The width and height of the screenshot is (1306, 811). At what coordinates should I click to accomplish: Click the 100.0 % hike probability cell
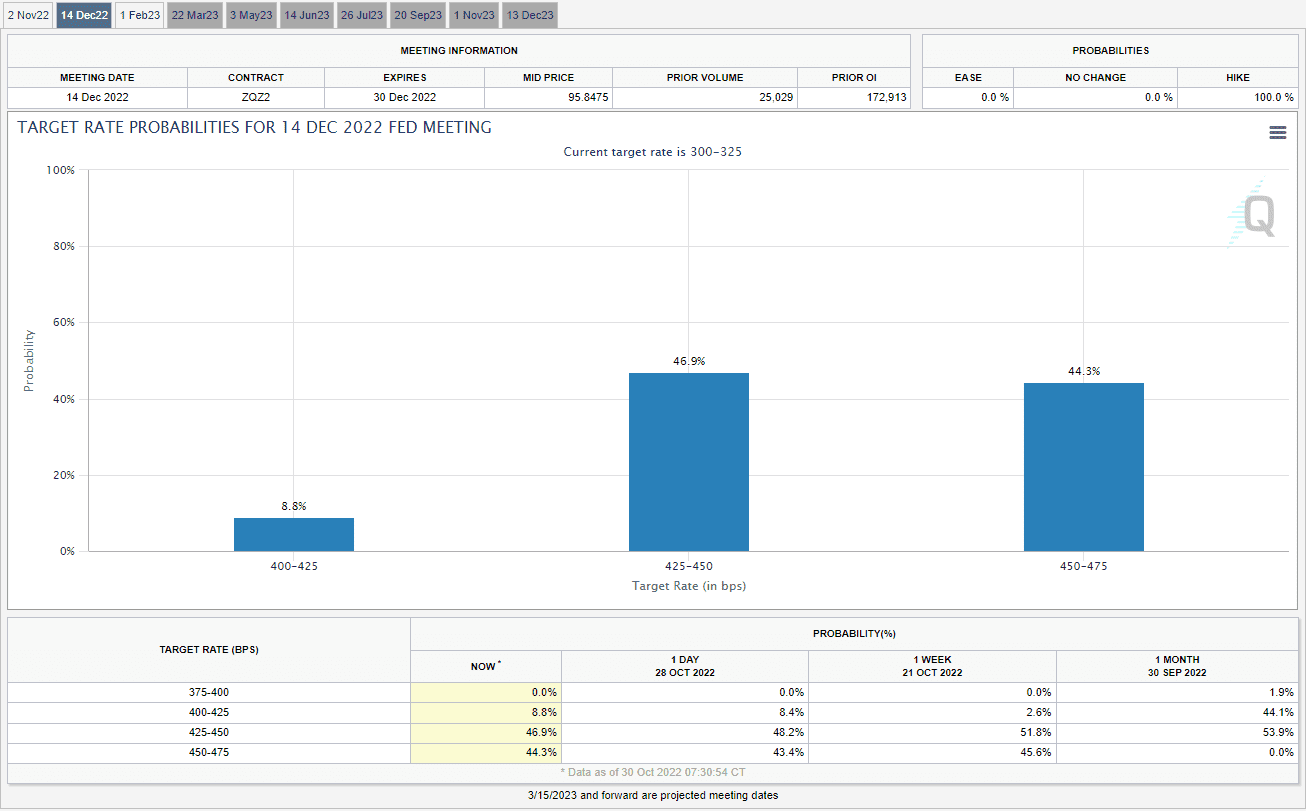[1239, 97]
